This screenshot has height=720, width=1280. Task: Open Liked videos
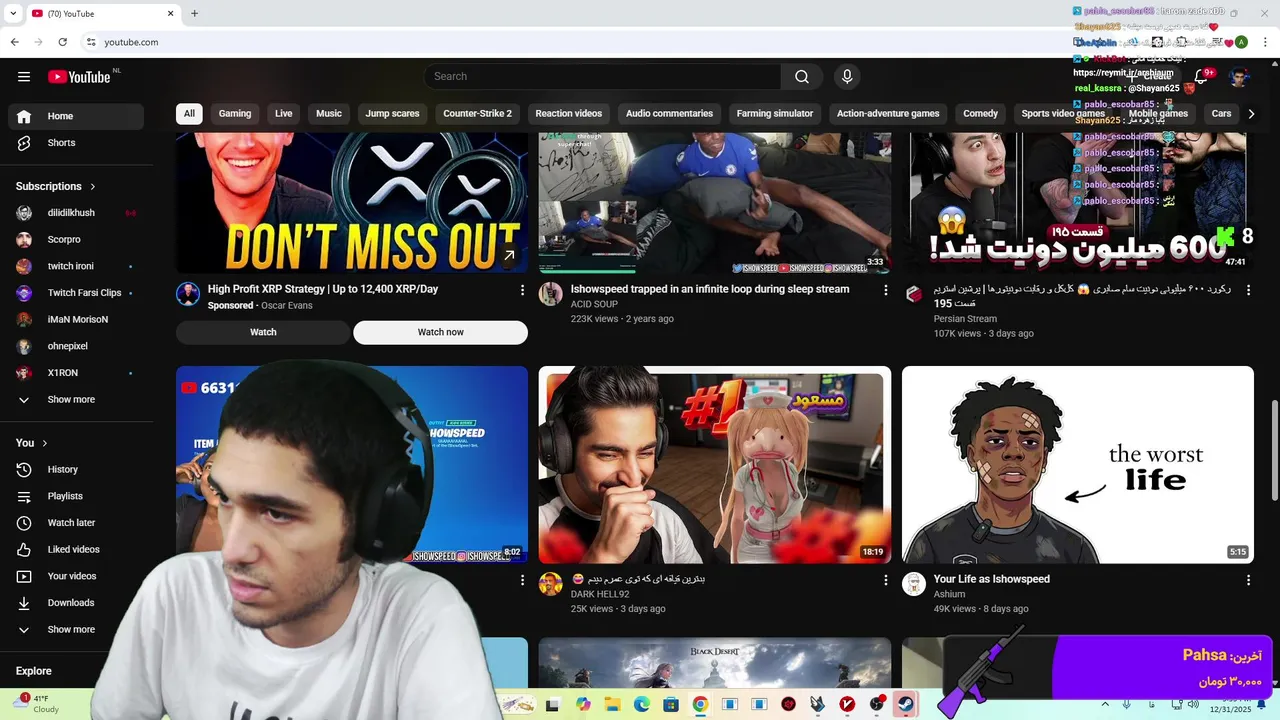(x=76, y=549)
